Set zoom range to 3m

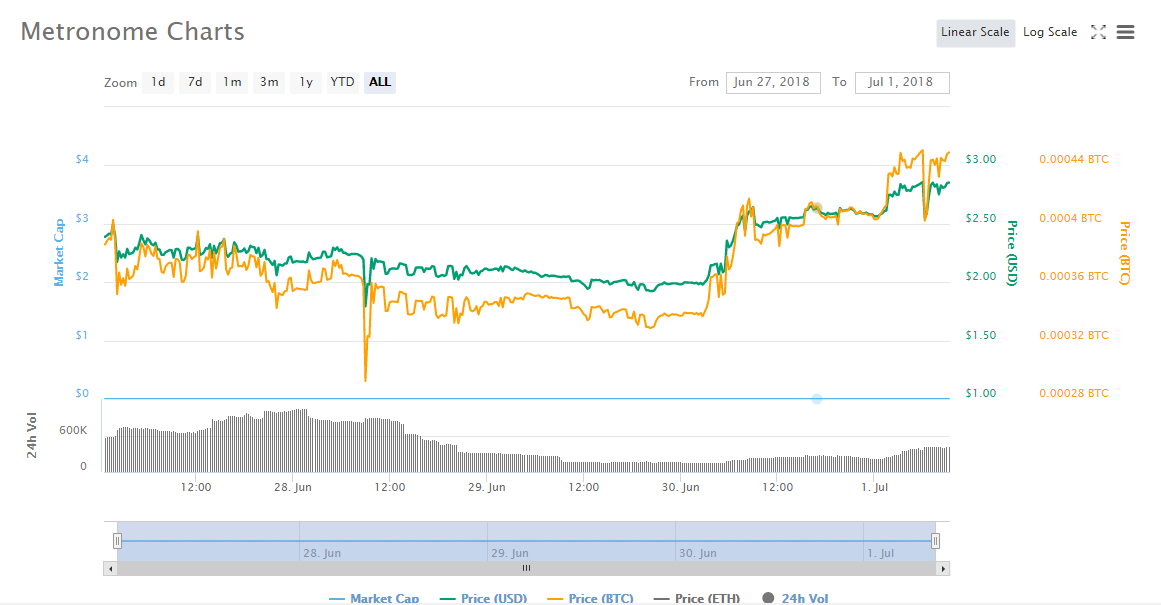pyautogui.click(x=269, y=82)
